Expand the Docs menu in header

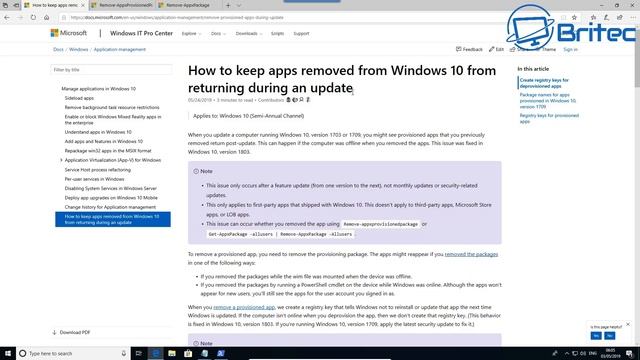point(218,33)
